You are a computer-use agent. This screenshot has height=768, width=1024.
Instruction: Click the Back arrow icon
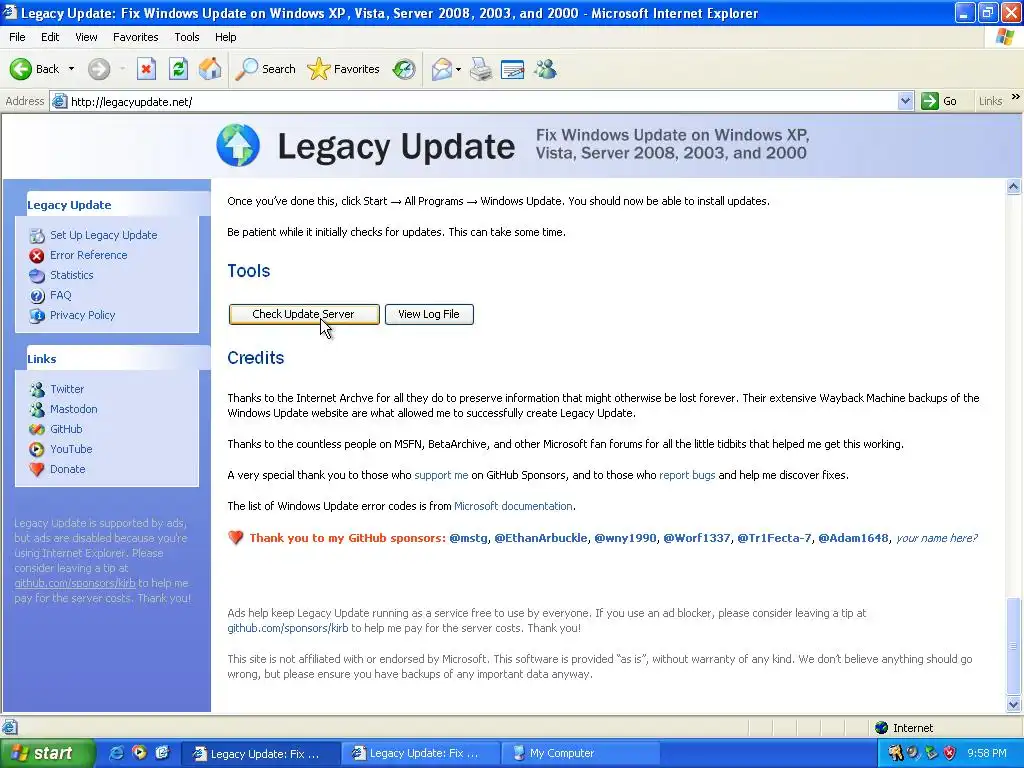click(x=21, y=69)
